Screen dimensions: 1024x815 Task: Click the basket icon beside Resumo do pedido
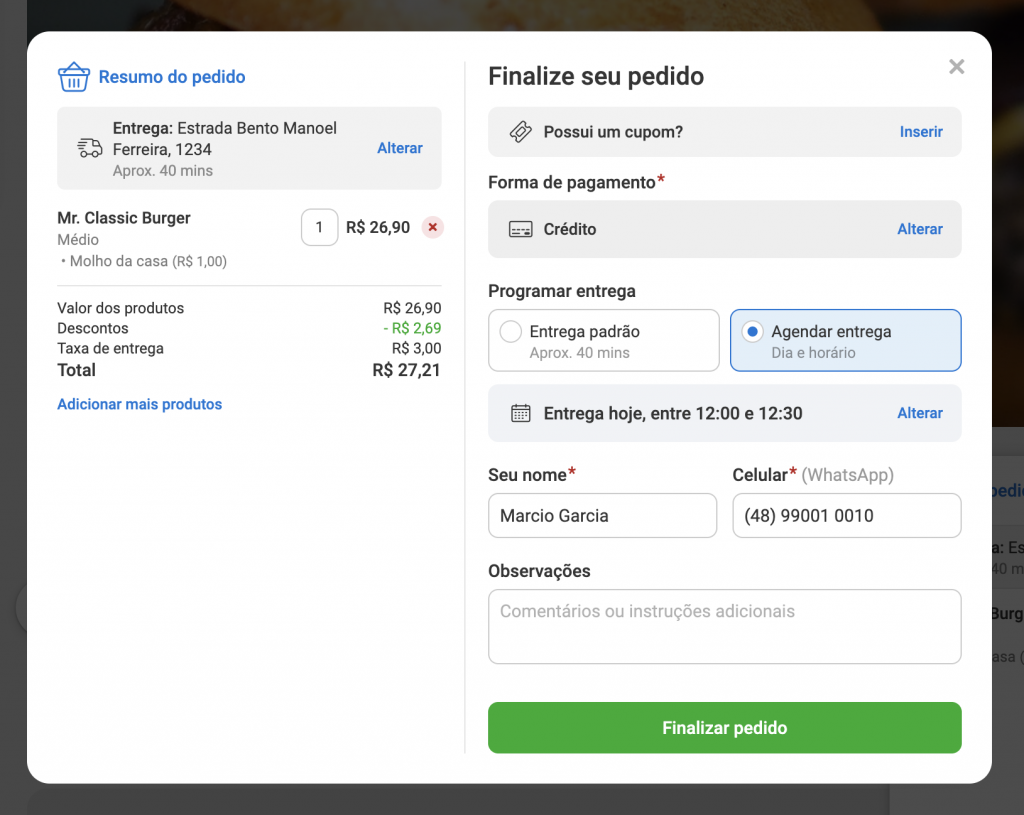coord(74,76)
